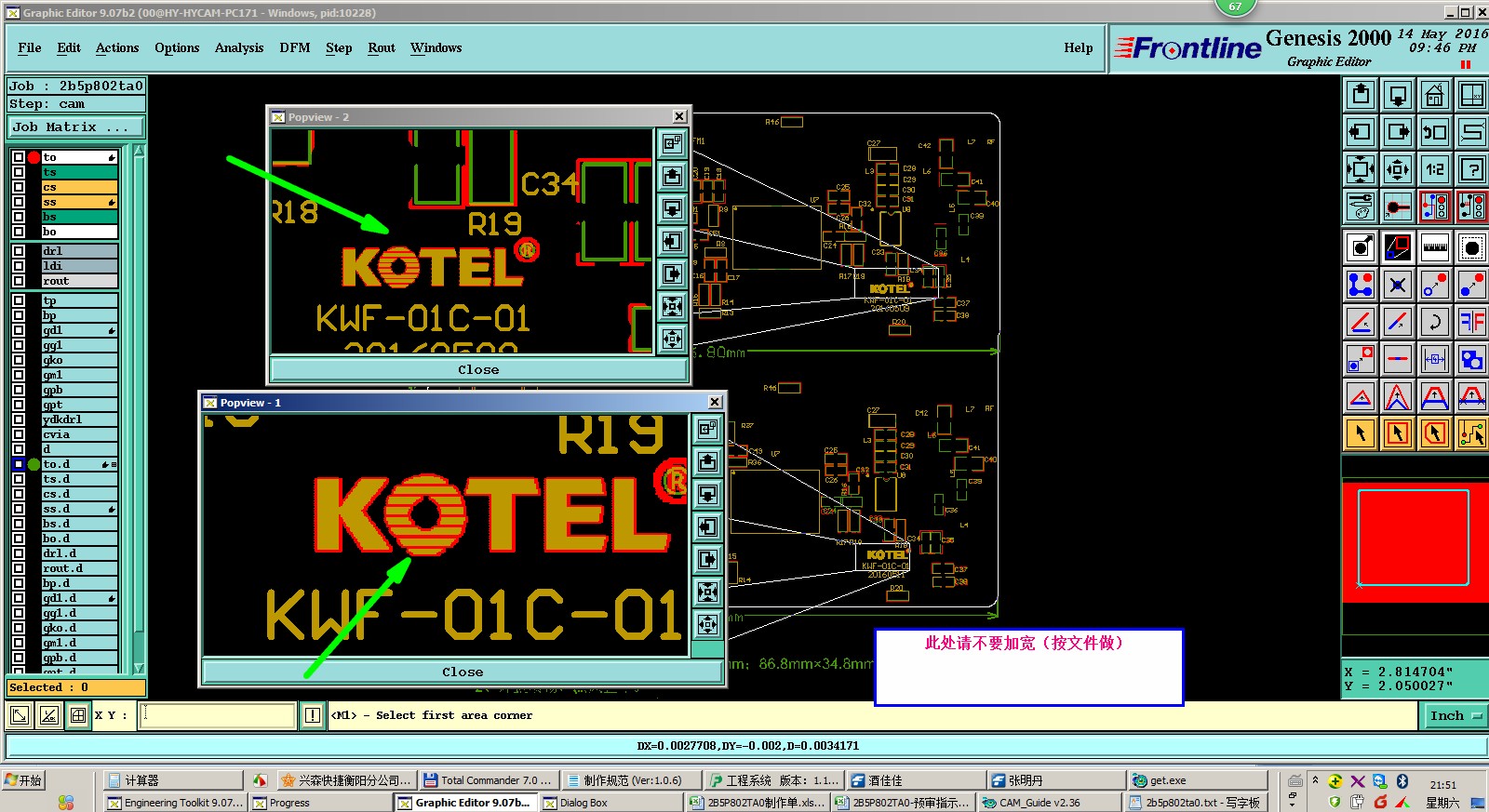Toggle the checkbox for layer ts
The width and height of the screenshot is (1489, 812).
click(19, 172)
